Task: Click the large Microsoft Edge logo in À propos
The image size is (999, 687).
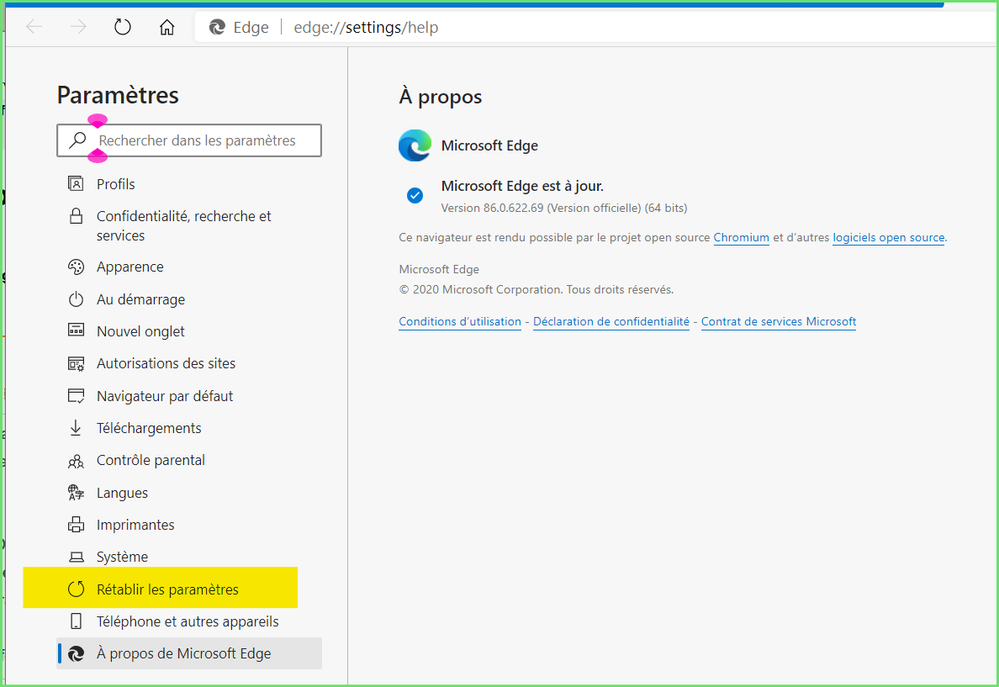Action: (x=415, y=145)
